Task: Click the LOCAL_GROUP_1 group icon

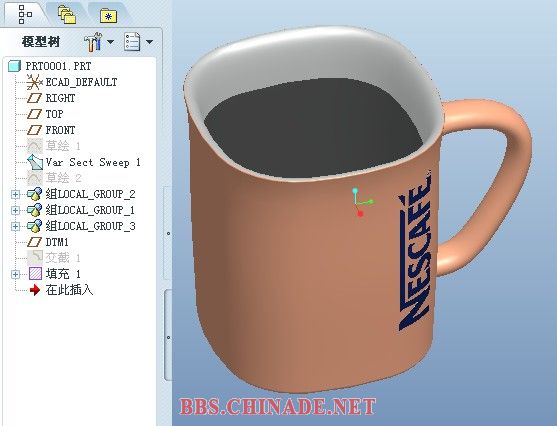Action: tap(34, 210)
